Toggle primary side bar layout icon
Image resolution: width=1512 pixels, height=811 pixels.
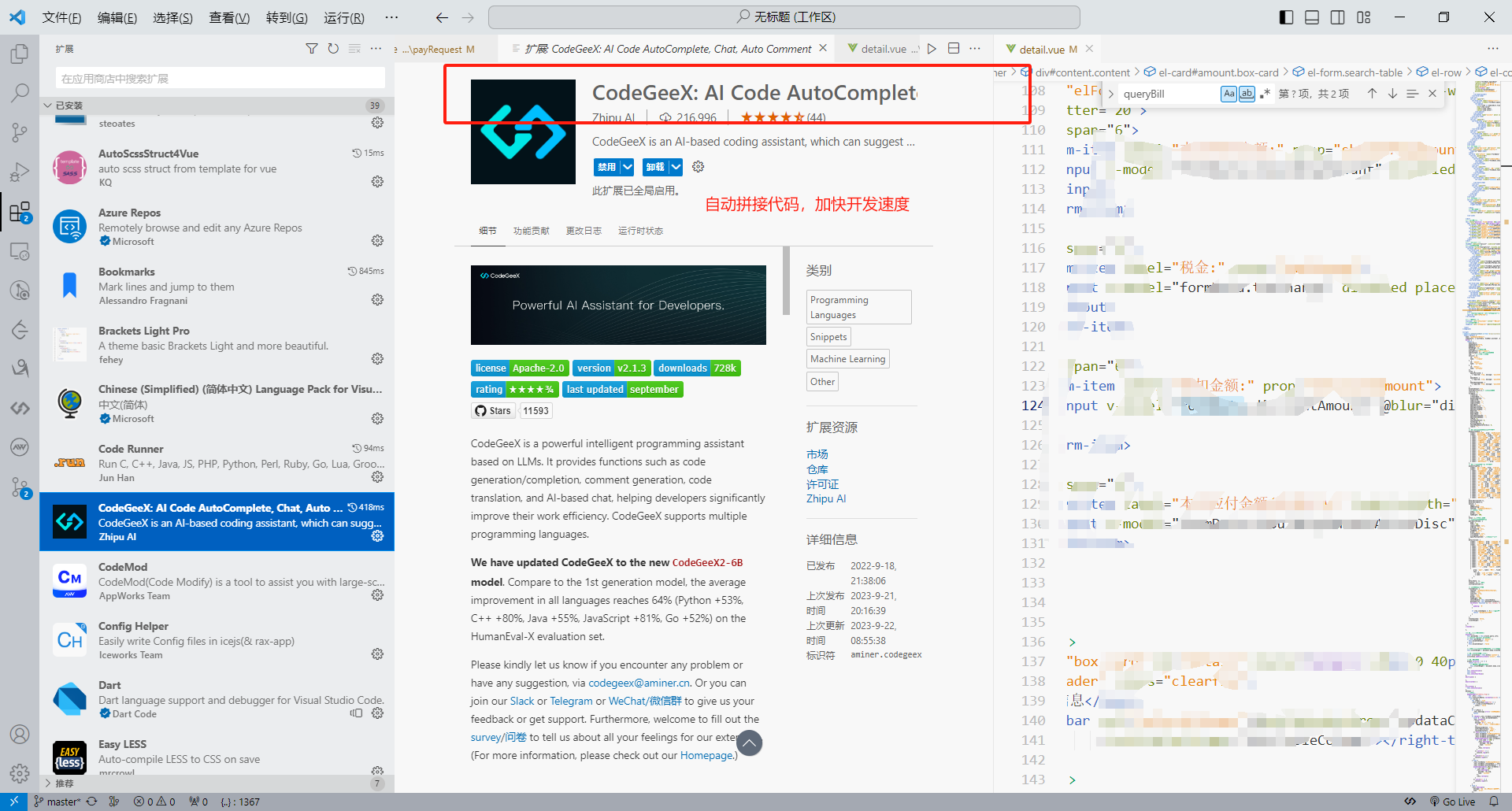coord(1286,17)
